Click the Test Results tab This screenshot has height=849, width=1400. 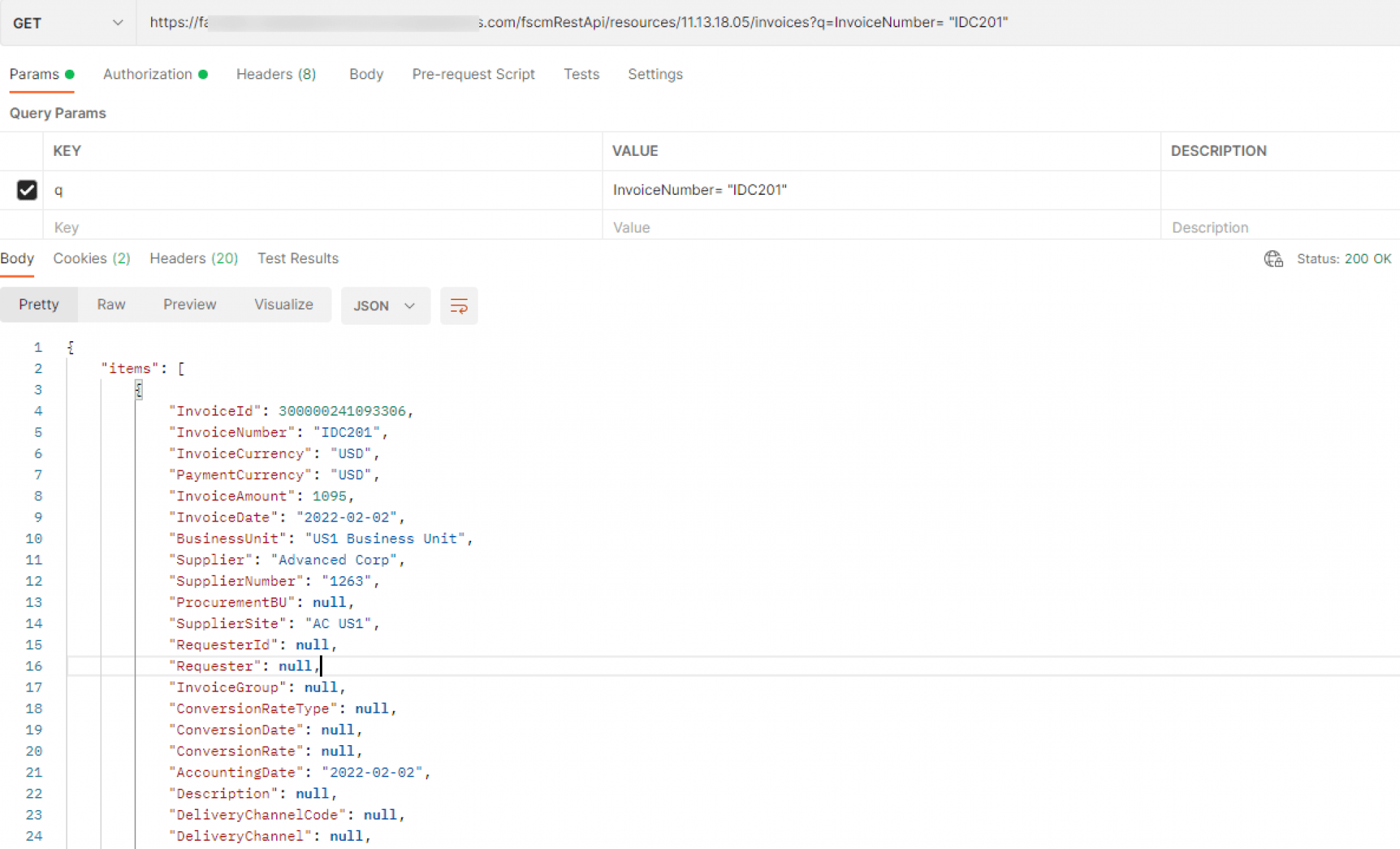(x=298, y=258)
